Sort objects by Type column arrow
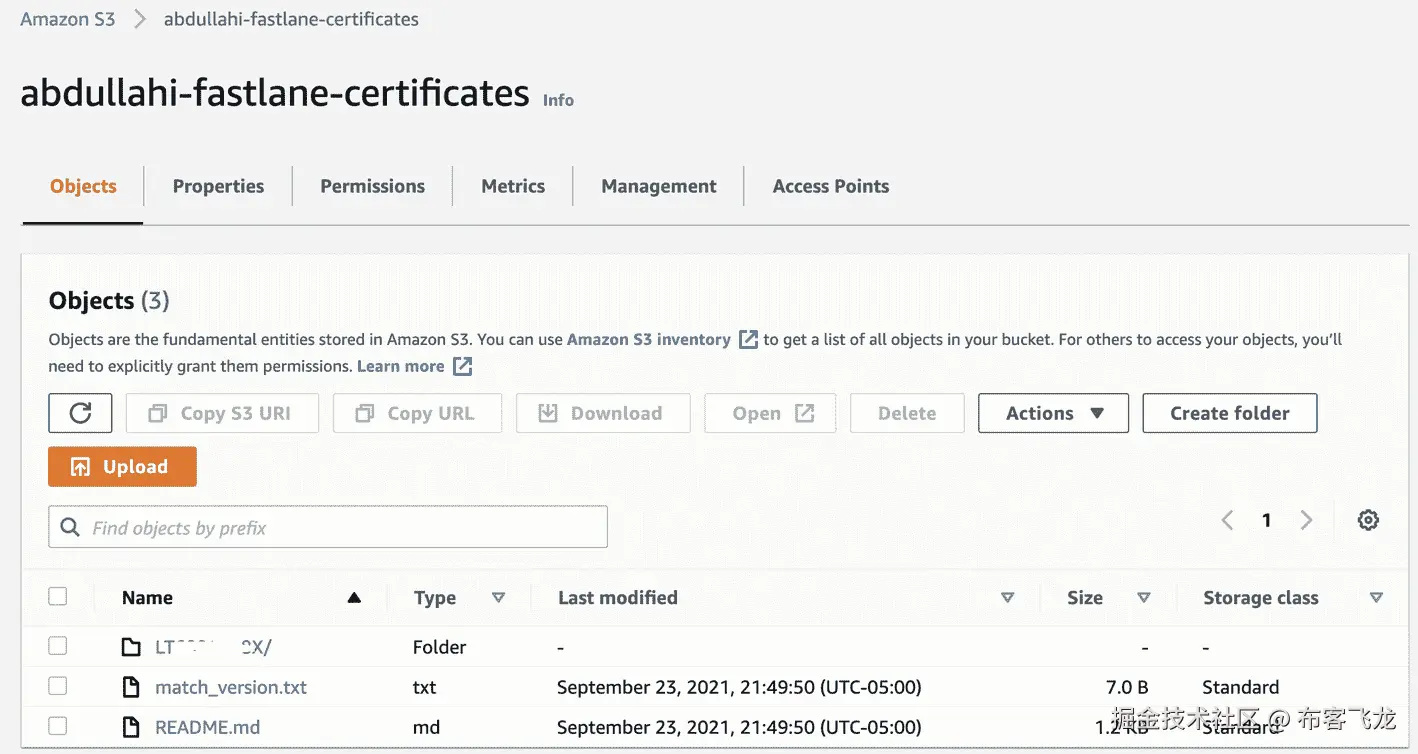1418x754 pixels. [x=498, y=598]
